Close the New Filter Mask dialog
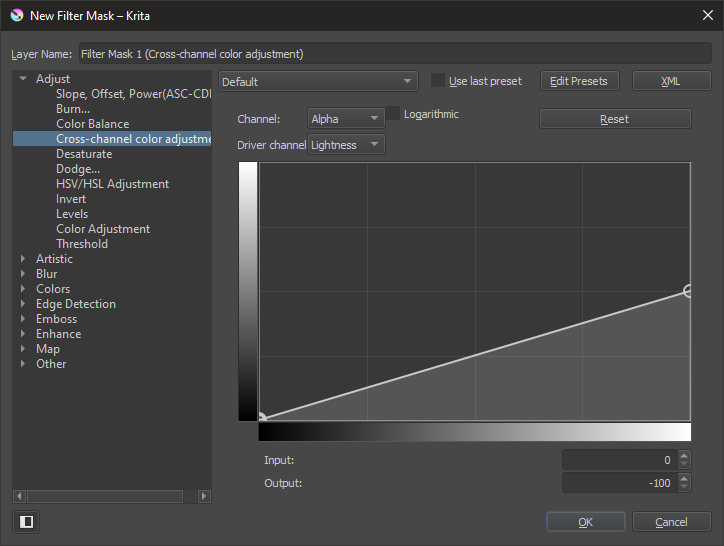The image size is (724, 546). (x=707, y=15)
